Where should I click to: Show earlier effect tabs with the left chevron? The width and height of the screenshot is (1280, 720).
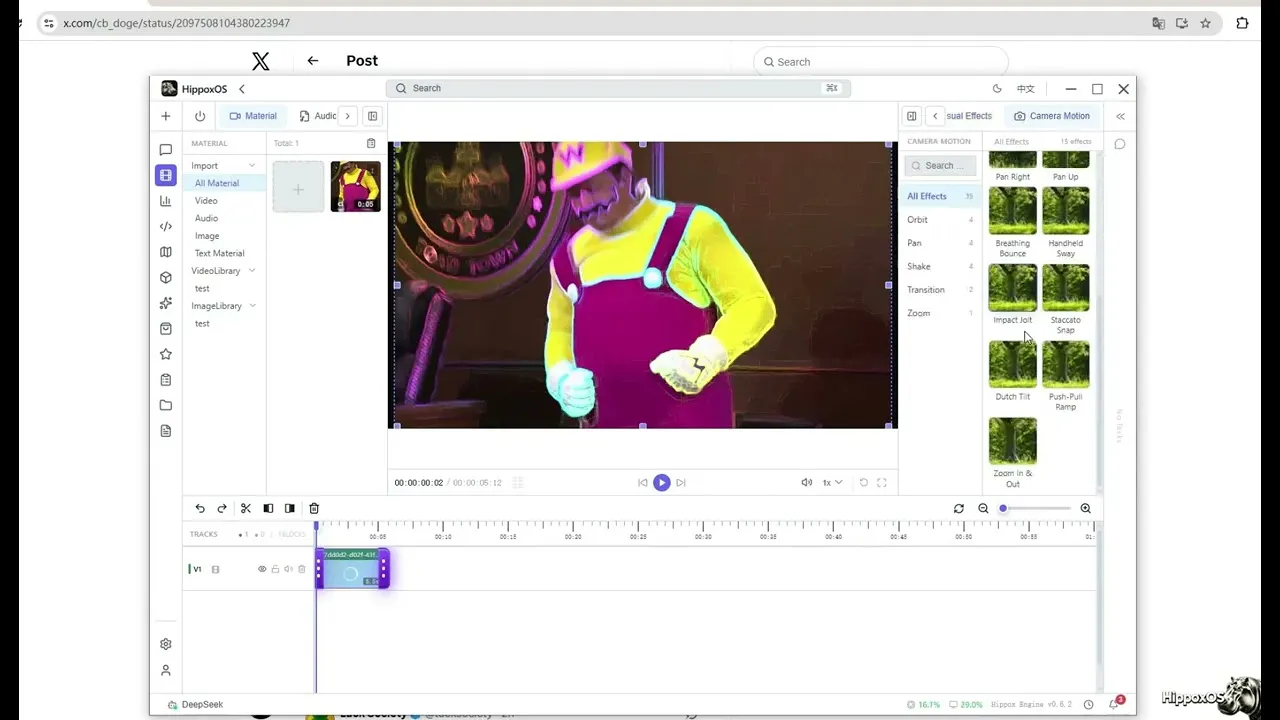[935, 116]
